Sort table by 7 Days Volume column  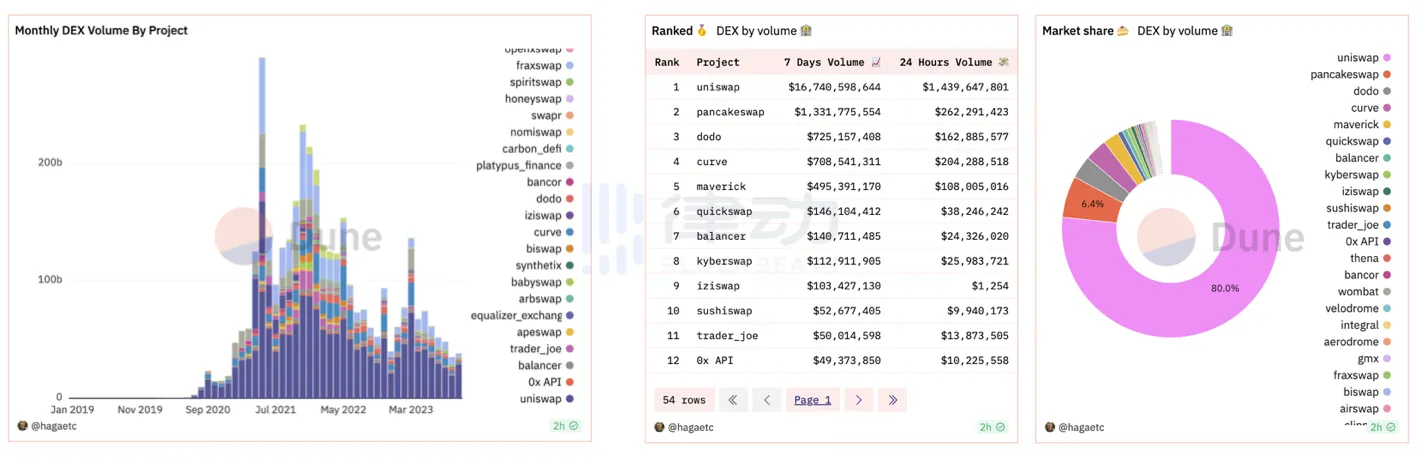[x=833, y=62]
